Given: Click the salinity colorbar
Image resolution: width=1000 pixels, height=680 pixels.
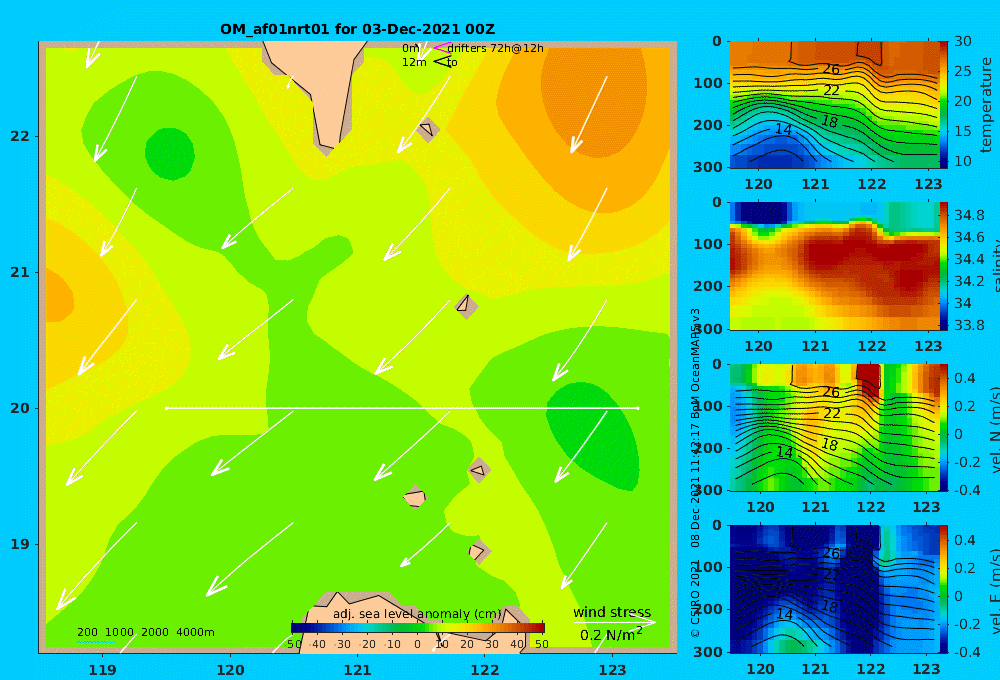Looking at the screenshot, I should coord(943,266).
